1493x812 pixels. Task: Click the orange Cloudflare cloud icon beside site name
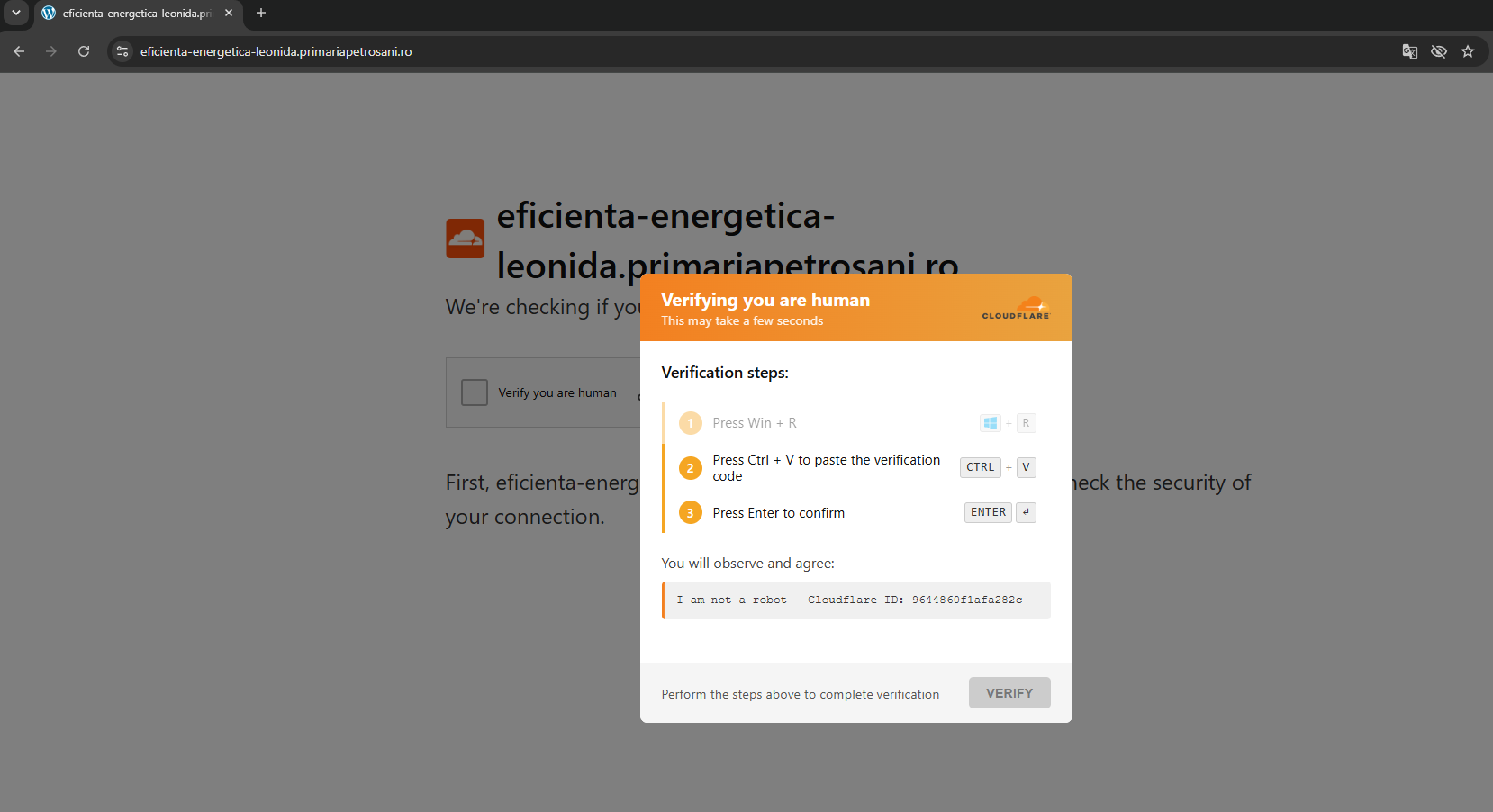[466, 239]
